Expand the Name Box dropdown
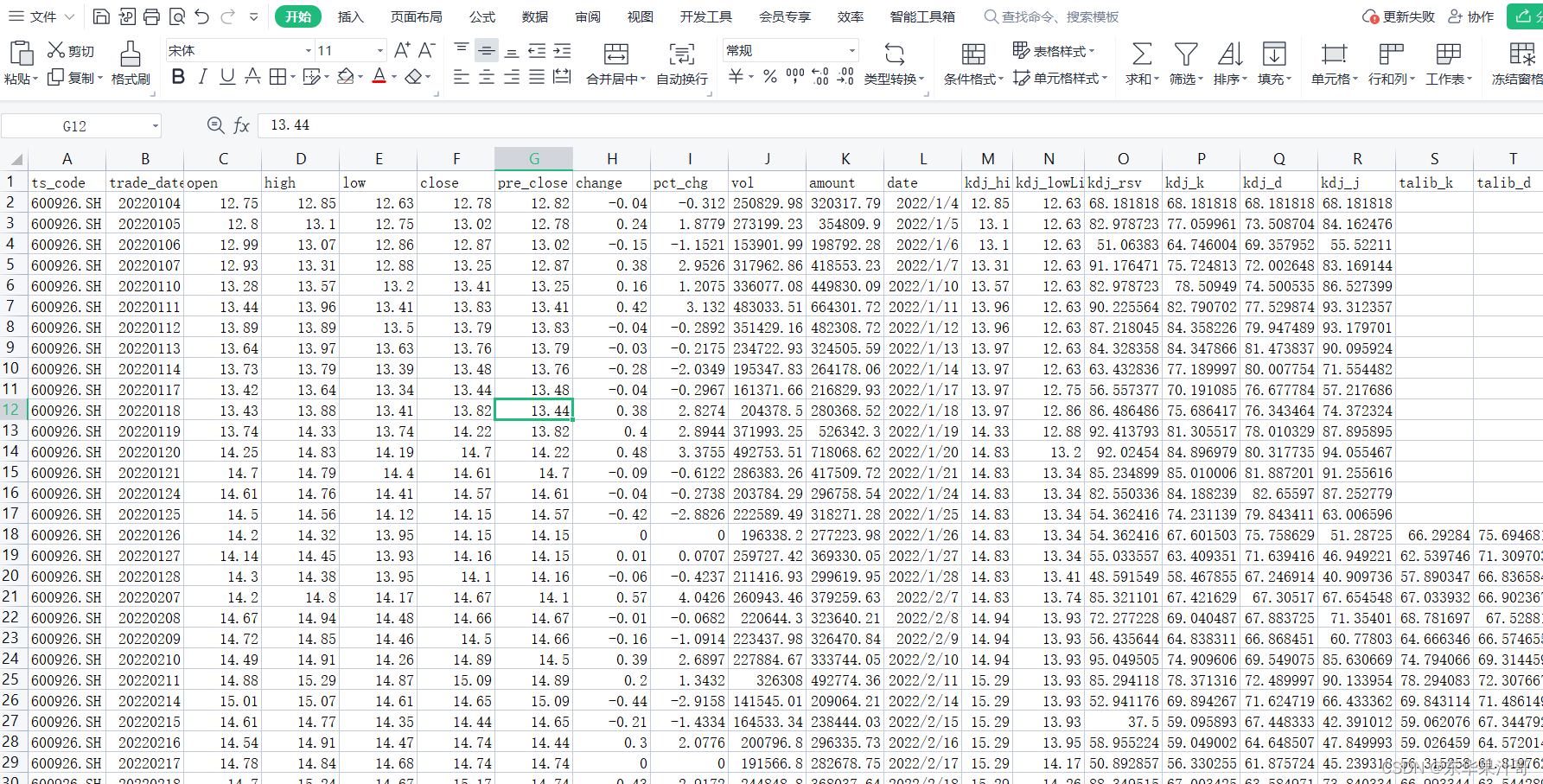The height and width of the screenshot is (784, 1543). (156, 126)
